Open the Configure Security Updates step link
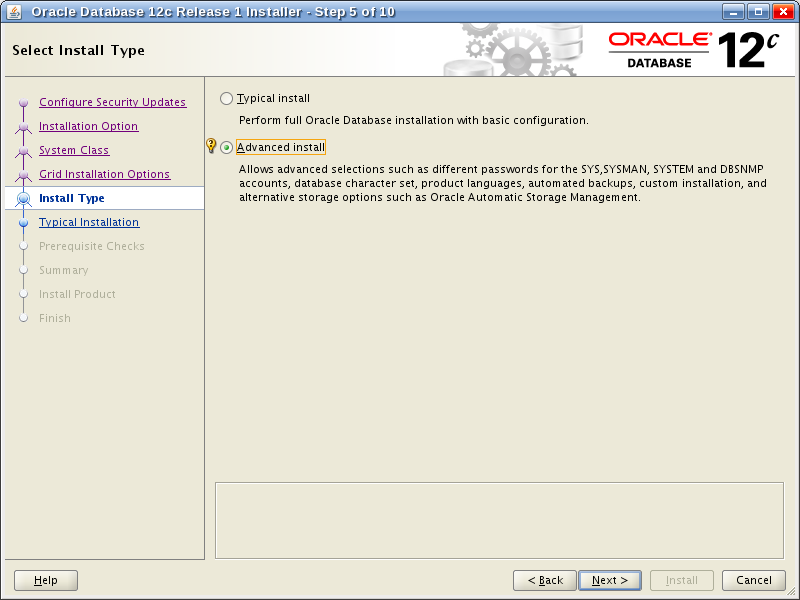Image resolution: width=800 pixels, height=600 pixels. point(112,102)
